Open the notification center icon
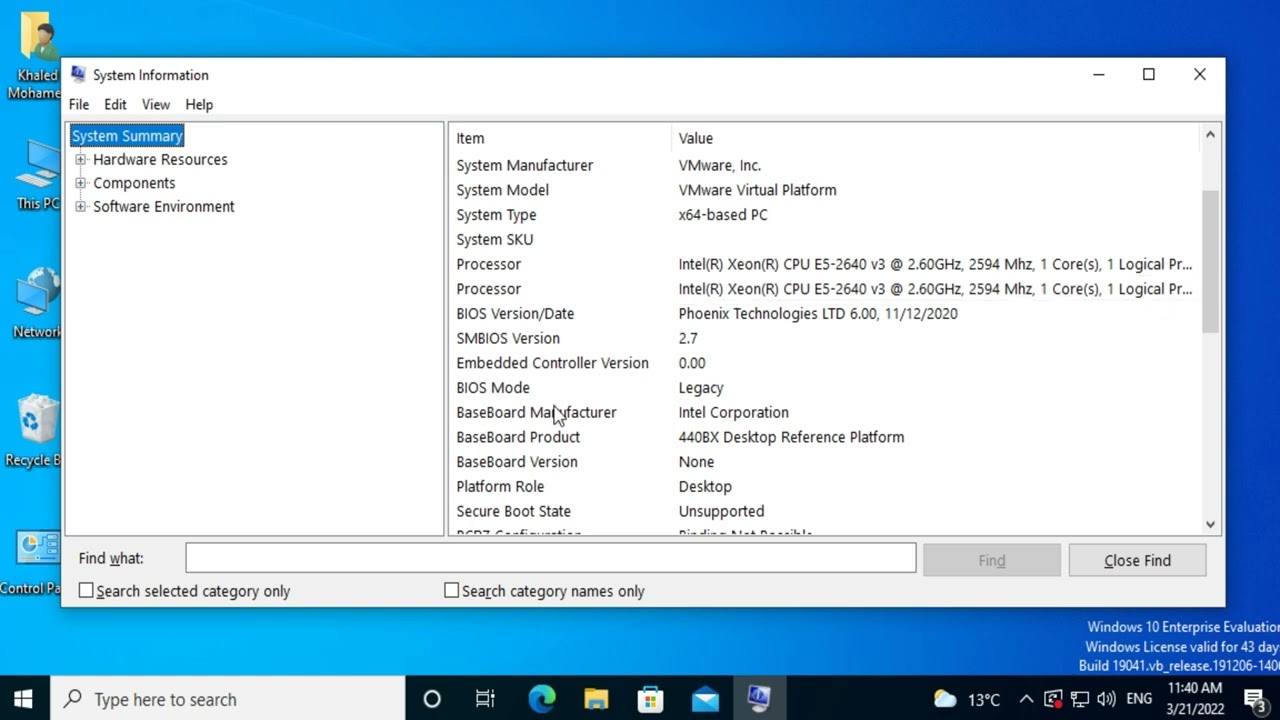 point(1254,699)
